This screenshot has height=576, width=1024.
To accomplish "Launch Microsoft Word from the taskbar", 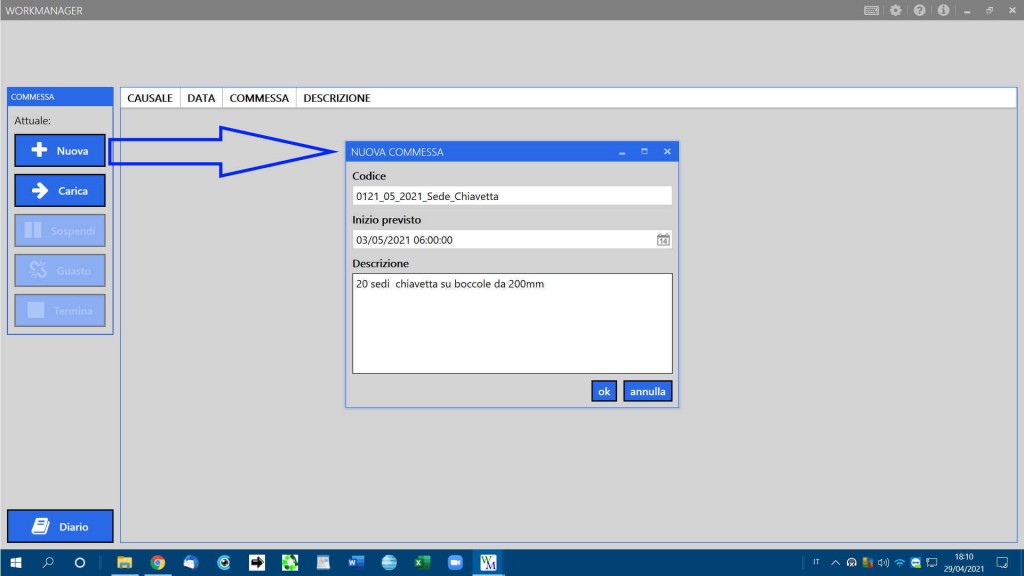I will (x=356, y=562).
